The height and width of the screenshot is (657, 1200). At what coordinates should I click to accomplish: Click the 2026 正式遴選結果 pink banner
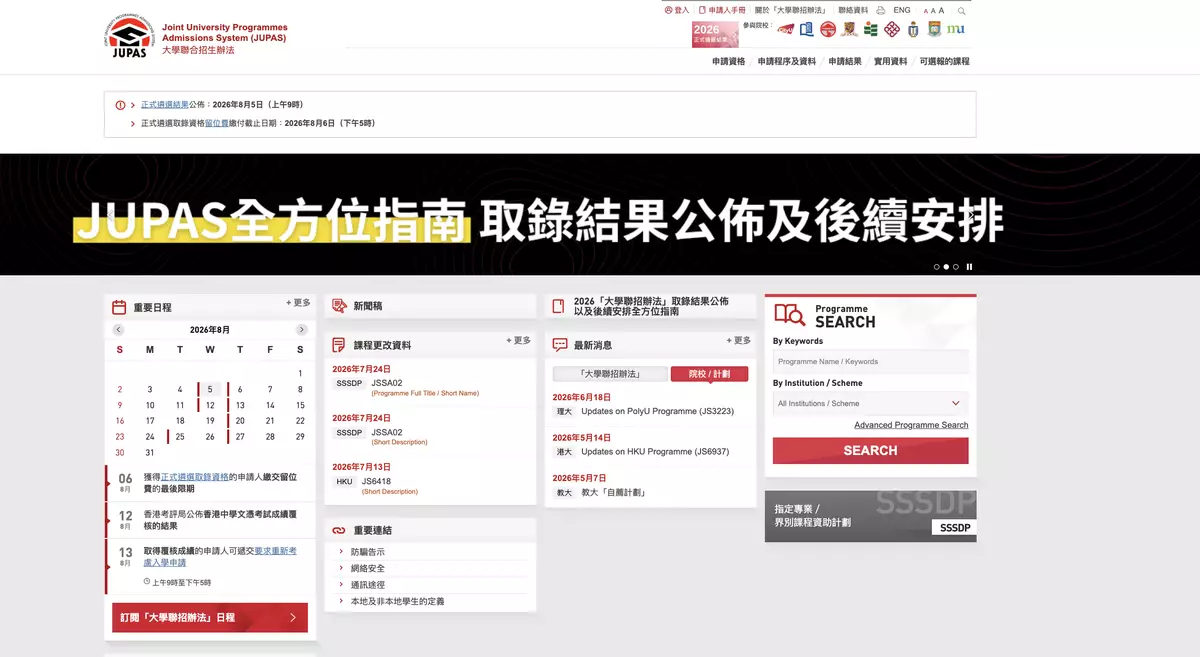click(x=715, y=35)
